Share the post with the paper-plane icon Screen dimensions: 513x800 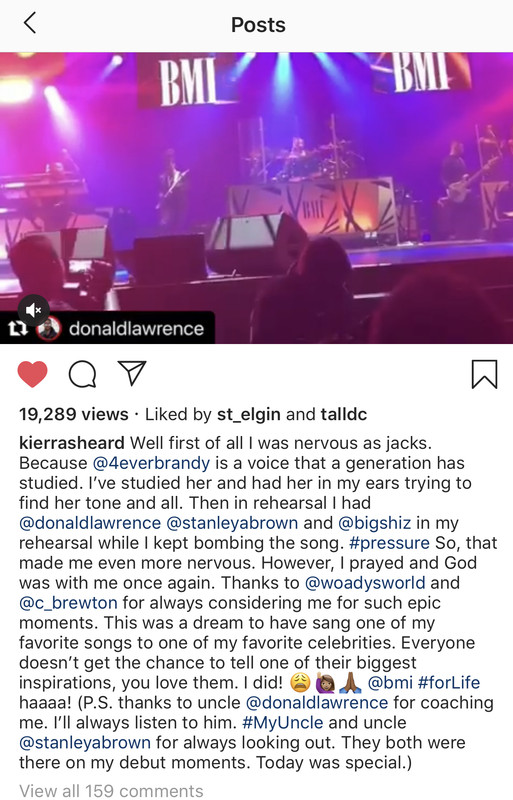tap(132, 372)
